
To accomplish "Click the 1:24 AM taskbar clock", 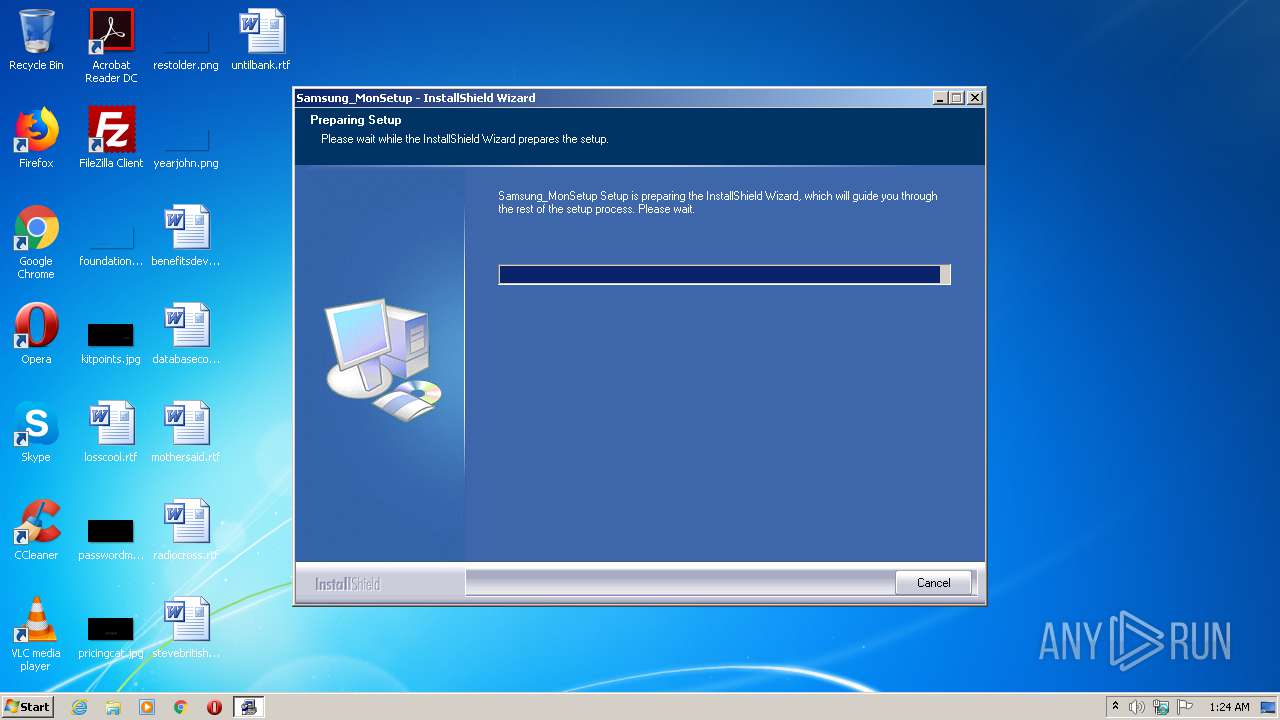I will tap(1229, 707).
